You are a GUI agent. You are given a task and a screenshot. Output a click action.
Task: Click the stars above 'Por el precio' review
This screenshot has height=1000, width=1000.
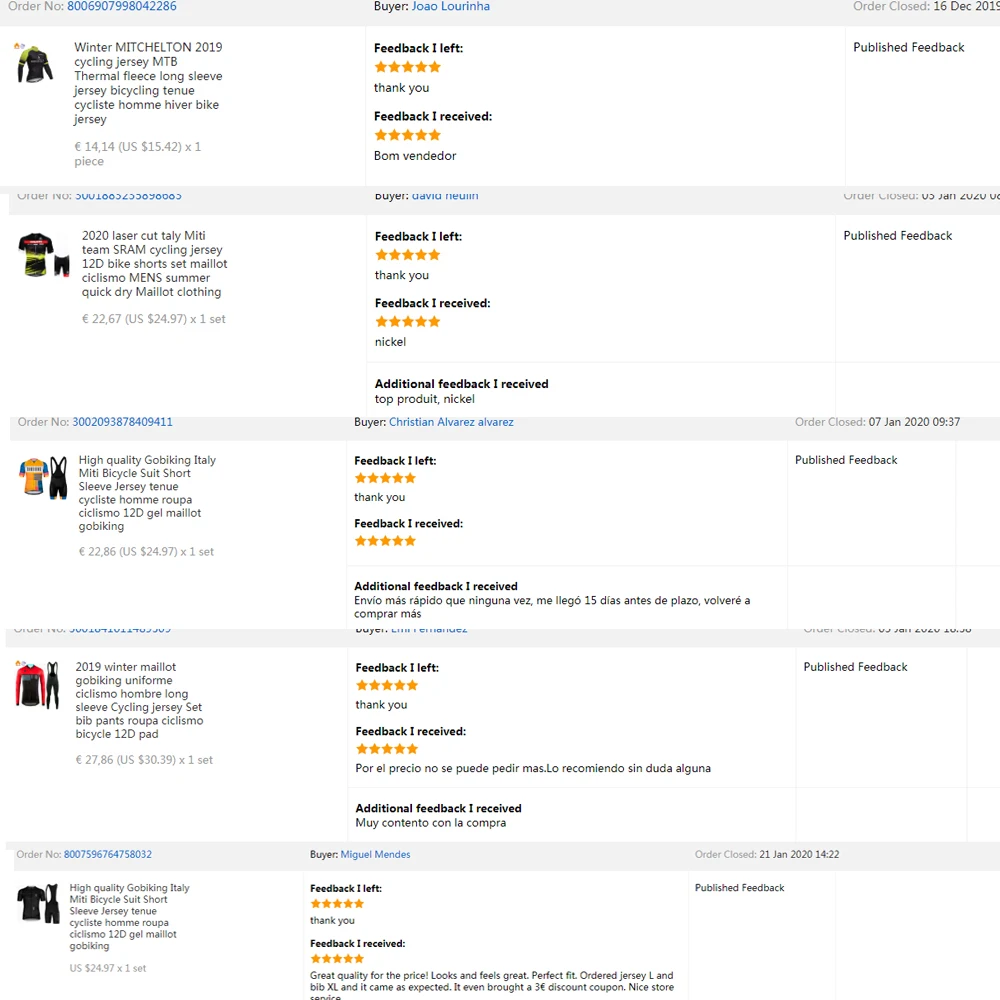pyautogui.click(x=387, y=749)
